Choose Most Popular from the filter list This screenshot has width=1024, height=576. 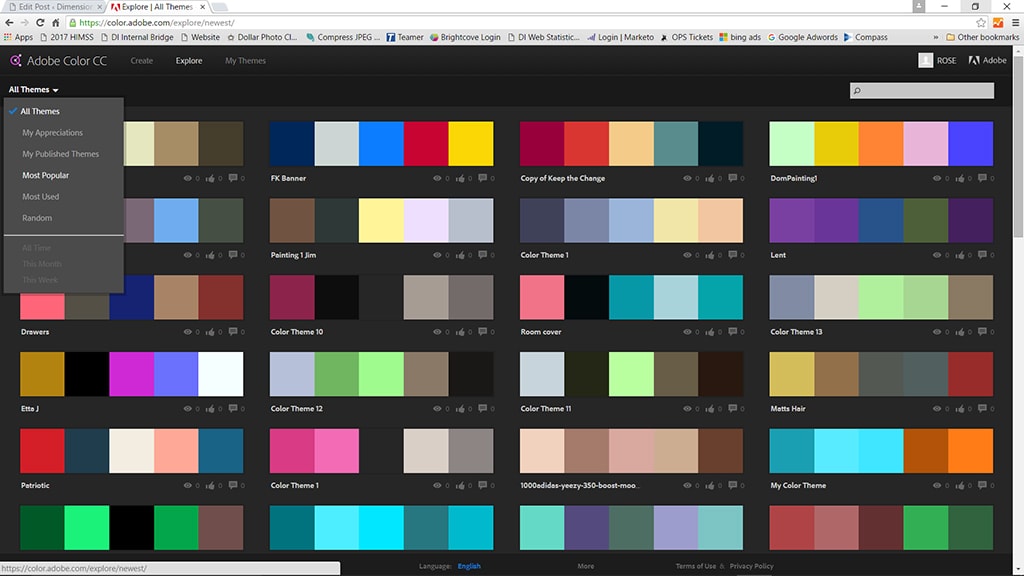(46, 176)
